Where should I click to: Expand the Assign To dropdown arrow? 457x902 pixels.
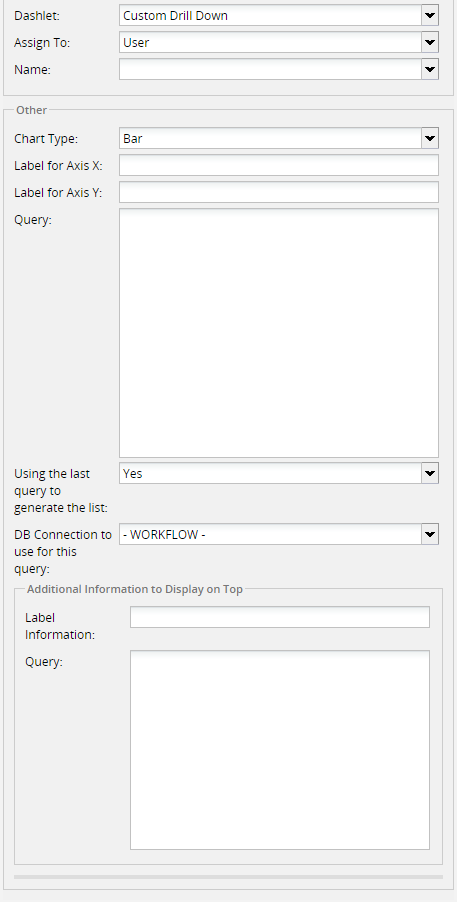point(430,43)
